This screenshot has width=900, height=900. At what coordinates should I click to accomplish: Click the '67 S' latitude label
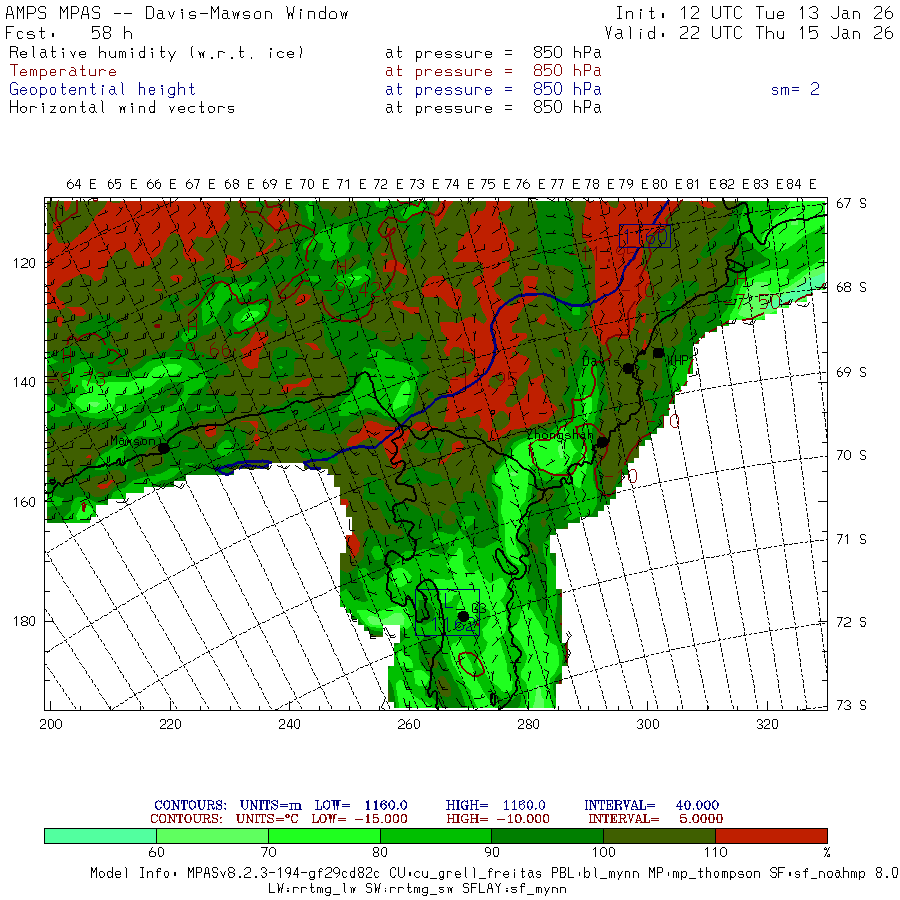click(x=852, y=203)
